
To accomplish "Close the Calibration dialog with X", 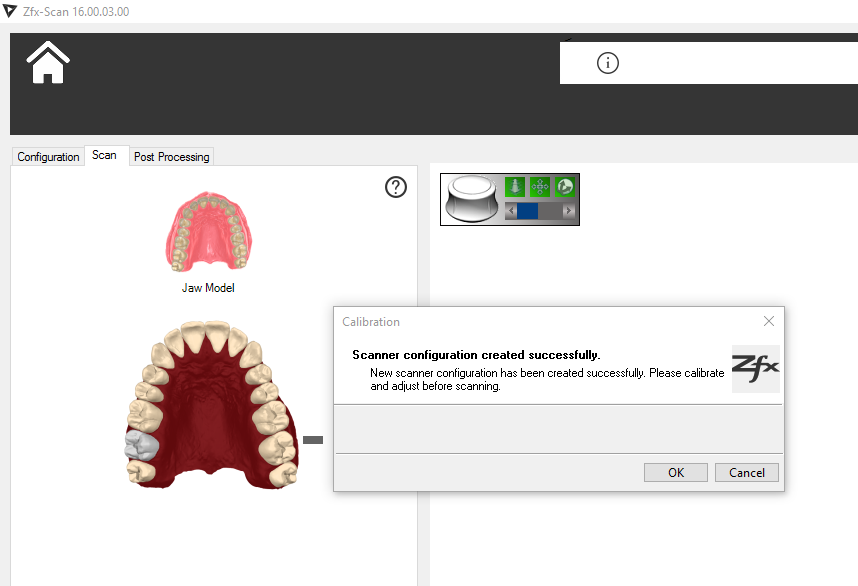I will tap(768, 321).
